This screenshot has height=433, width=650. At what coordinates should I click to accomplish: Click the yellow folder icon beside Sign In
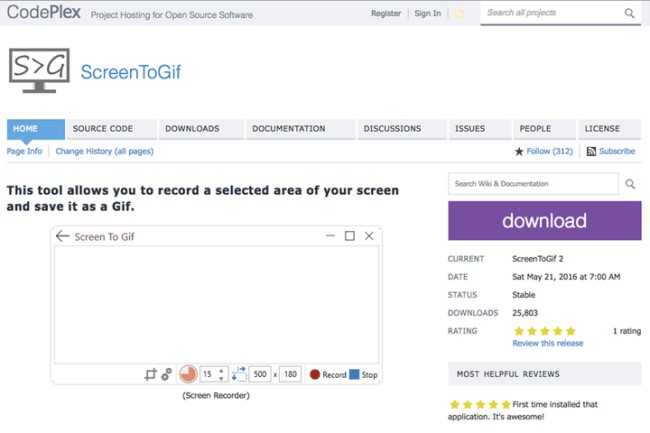pos(459,14)
